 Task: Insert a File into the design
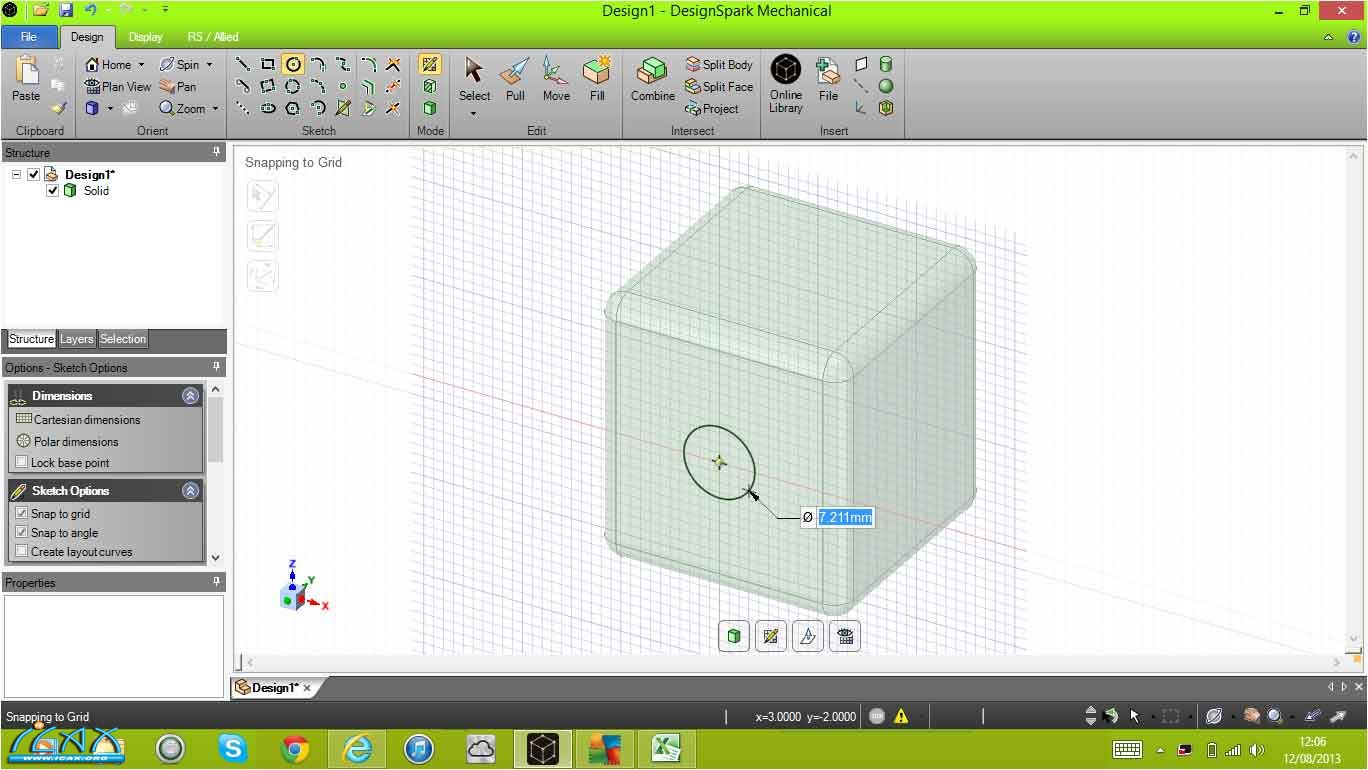[828, 80]
